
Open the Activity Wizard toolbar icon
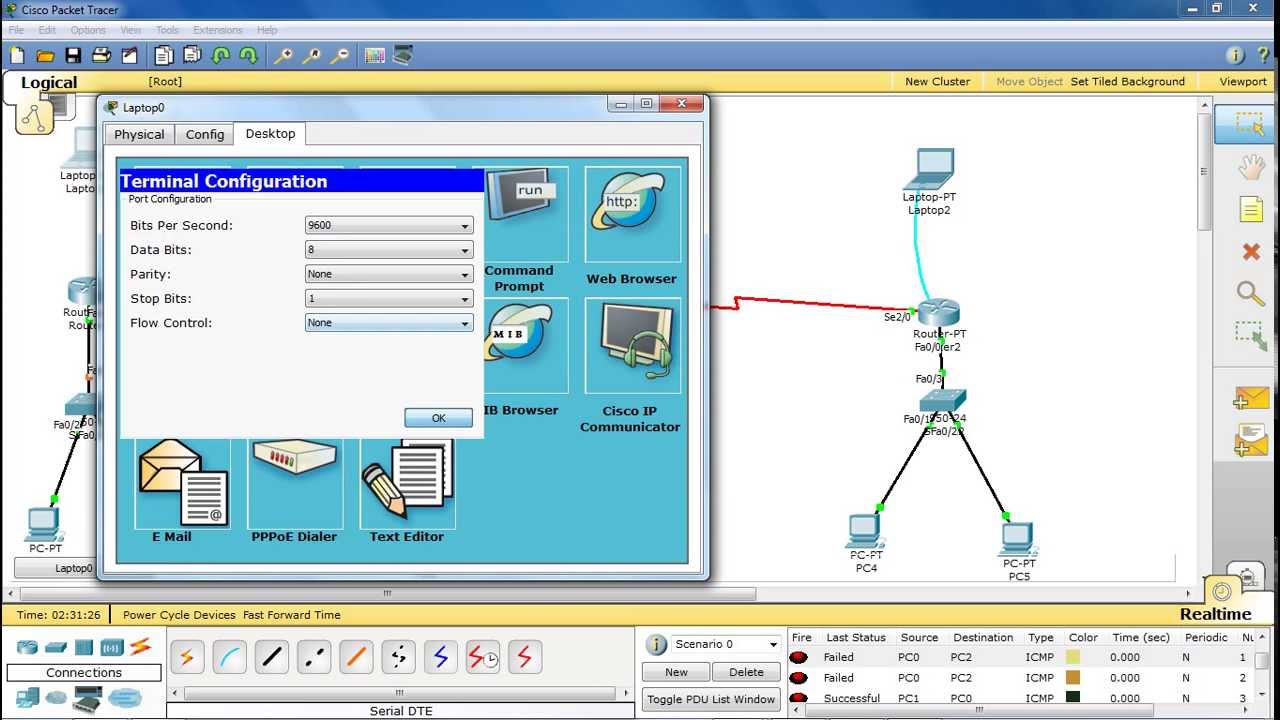129,56
